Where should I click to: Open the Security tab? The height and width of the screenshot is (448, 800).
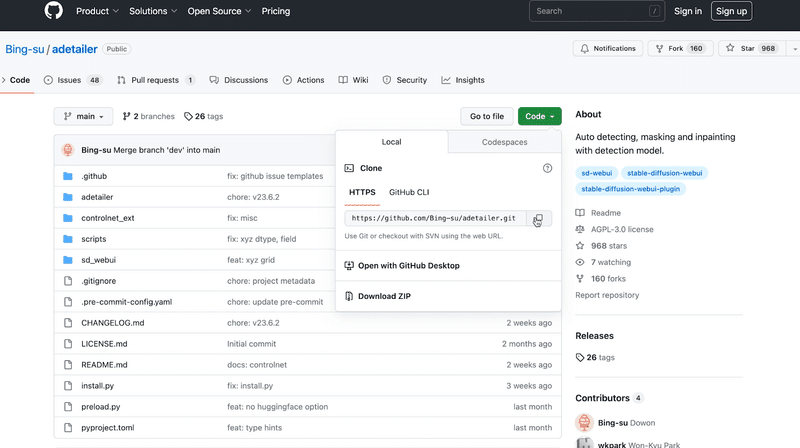click(405, 80)
